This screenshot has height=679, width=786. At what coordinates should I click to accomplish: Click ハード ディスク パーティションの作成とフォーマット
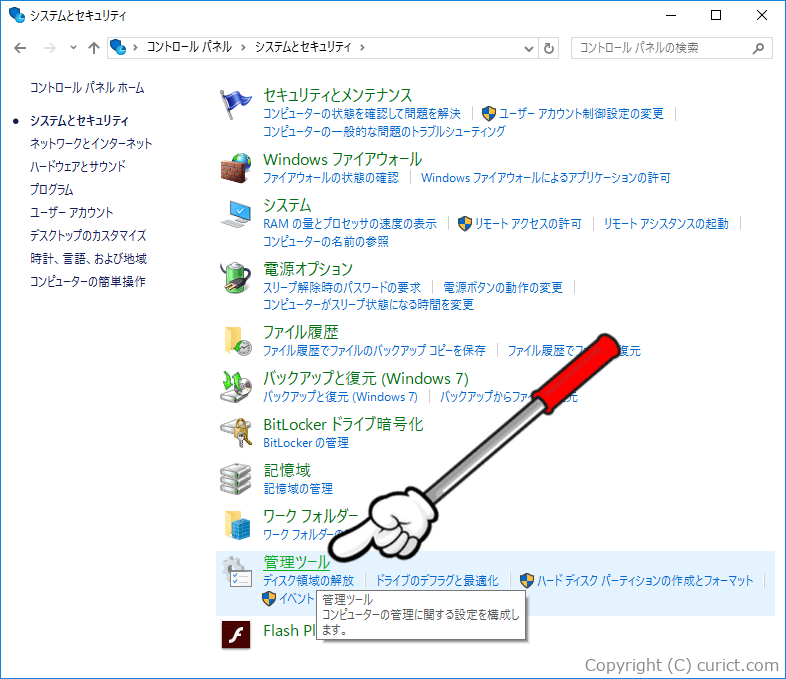[x=645, y=581]
